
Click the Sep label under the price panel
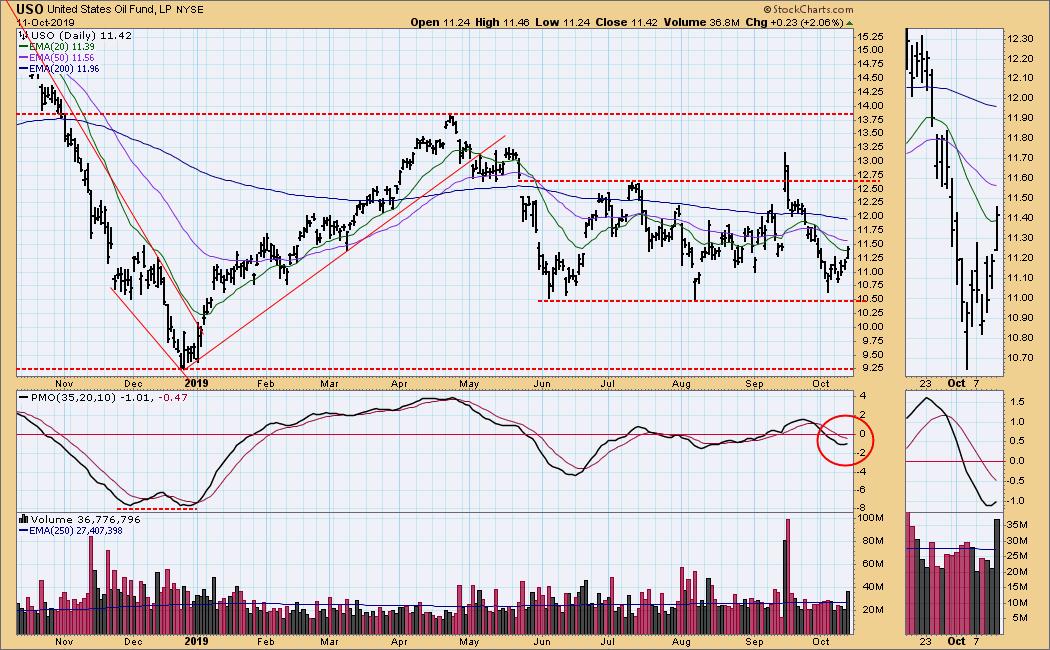tap(755, 384)
